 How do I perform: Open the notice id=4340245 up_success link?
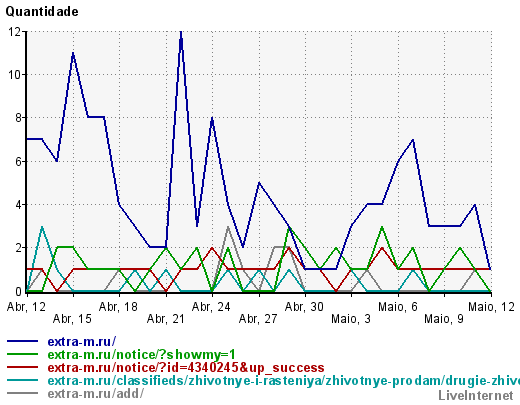(x=186, y=367)
